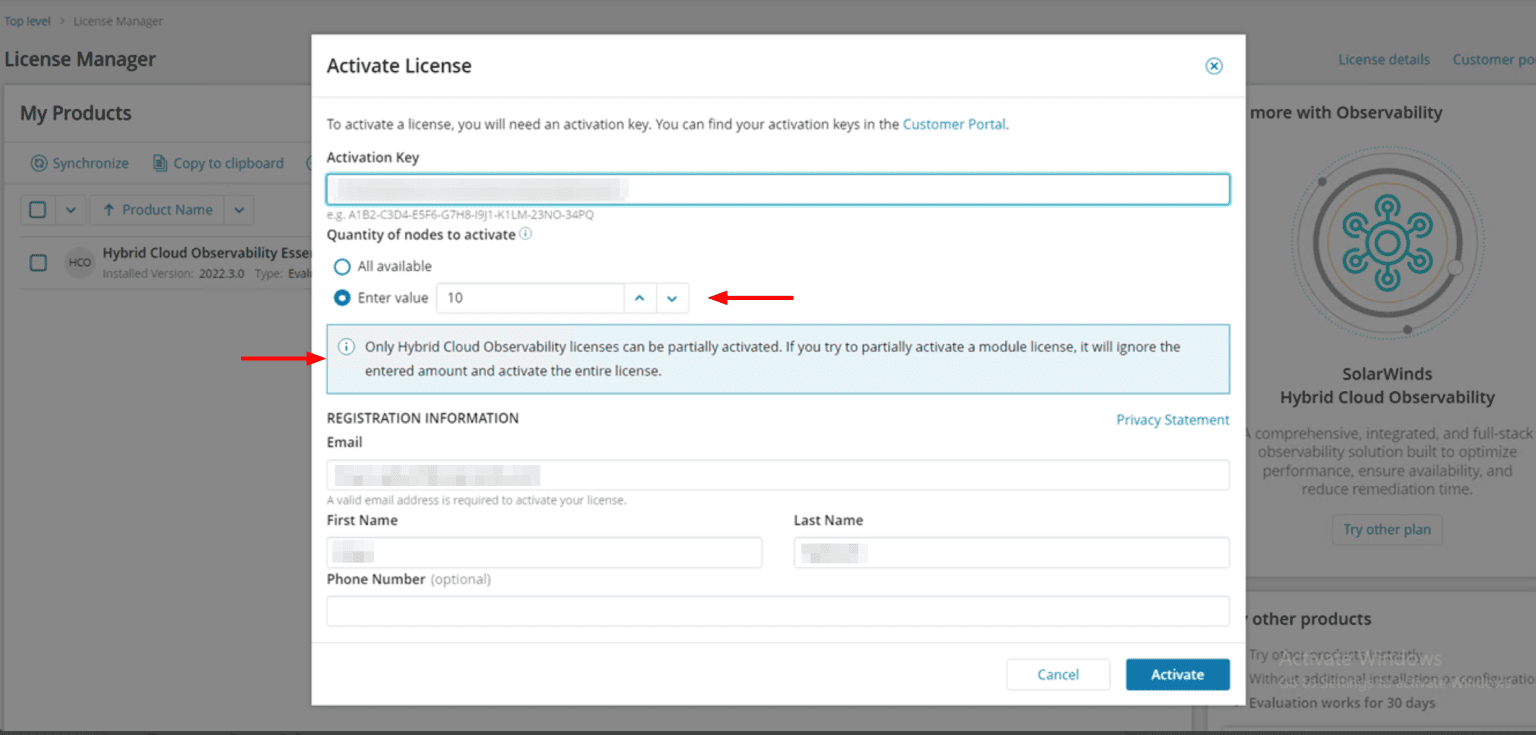1536x735 pixels.
Task: Check the select-all products checkbox
Action: click(38, 210)
